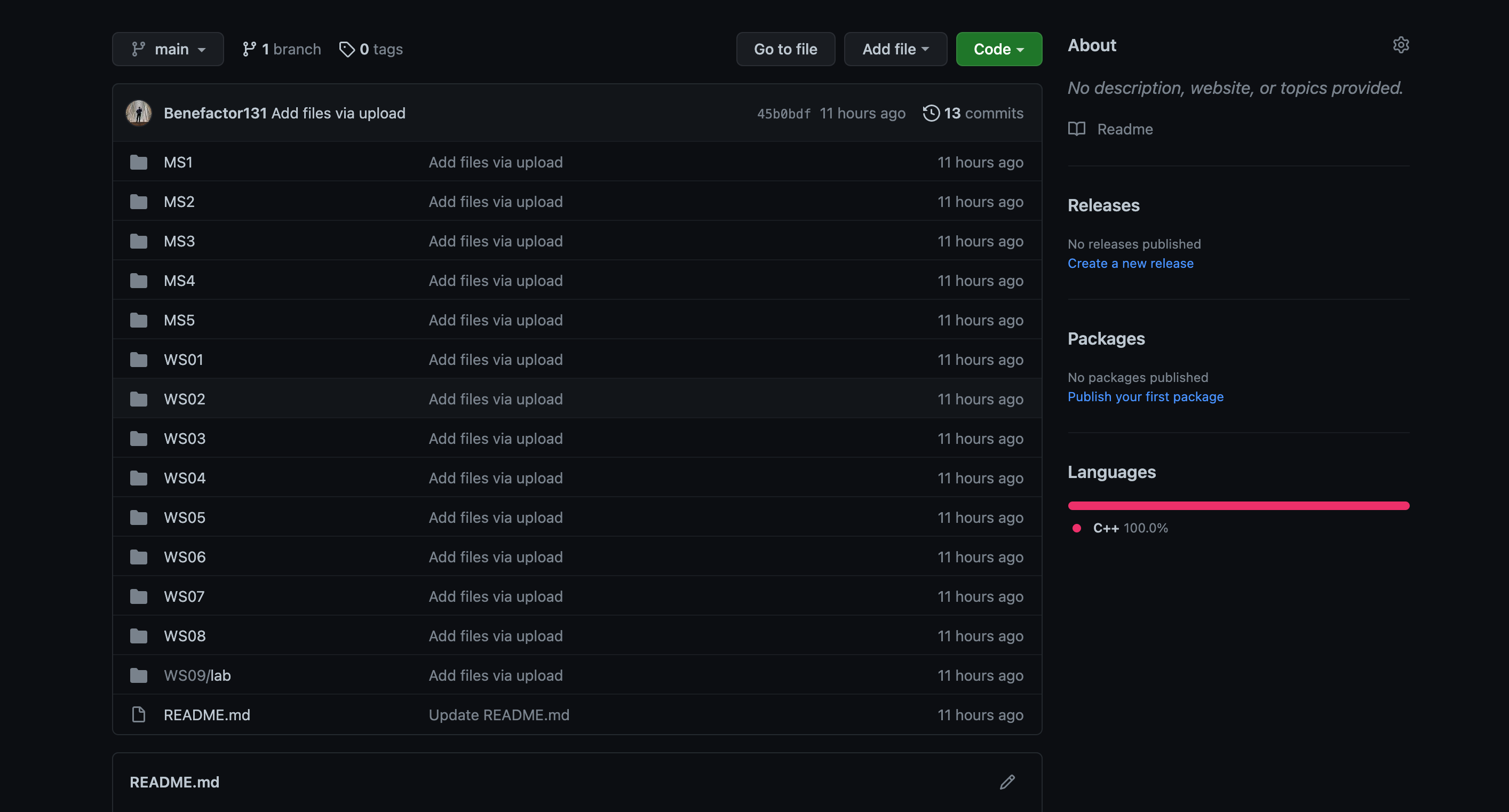Follow the Create a new release link
The width and height of the screenshot is (1509, 812).
pyautogui.click(x=1130, y=264)
